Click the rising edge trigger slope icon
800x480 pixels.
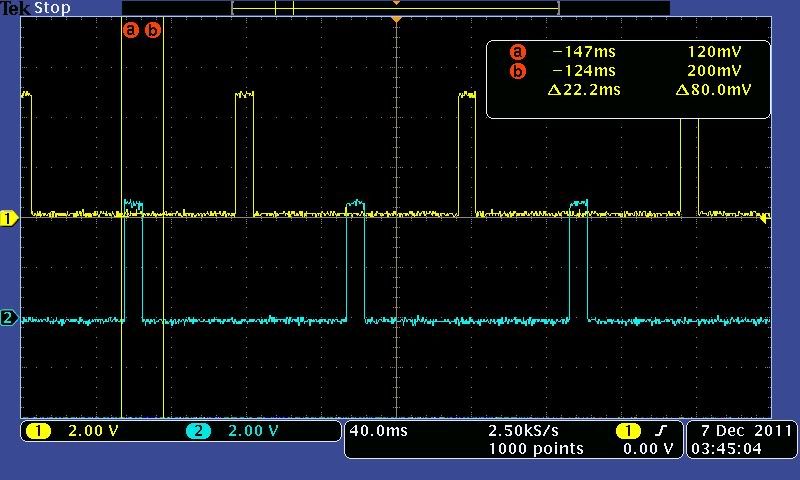click(x=660, y=431)
